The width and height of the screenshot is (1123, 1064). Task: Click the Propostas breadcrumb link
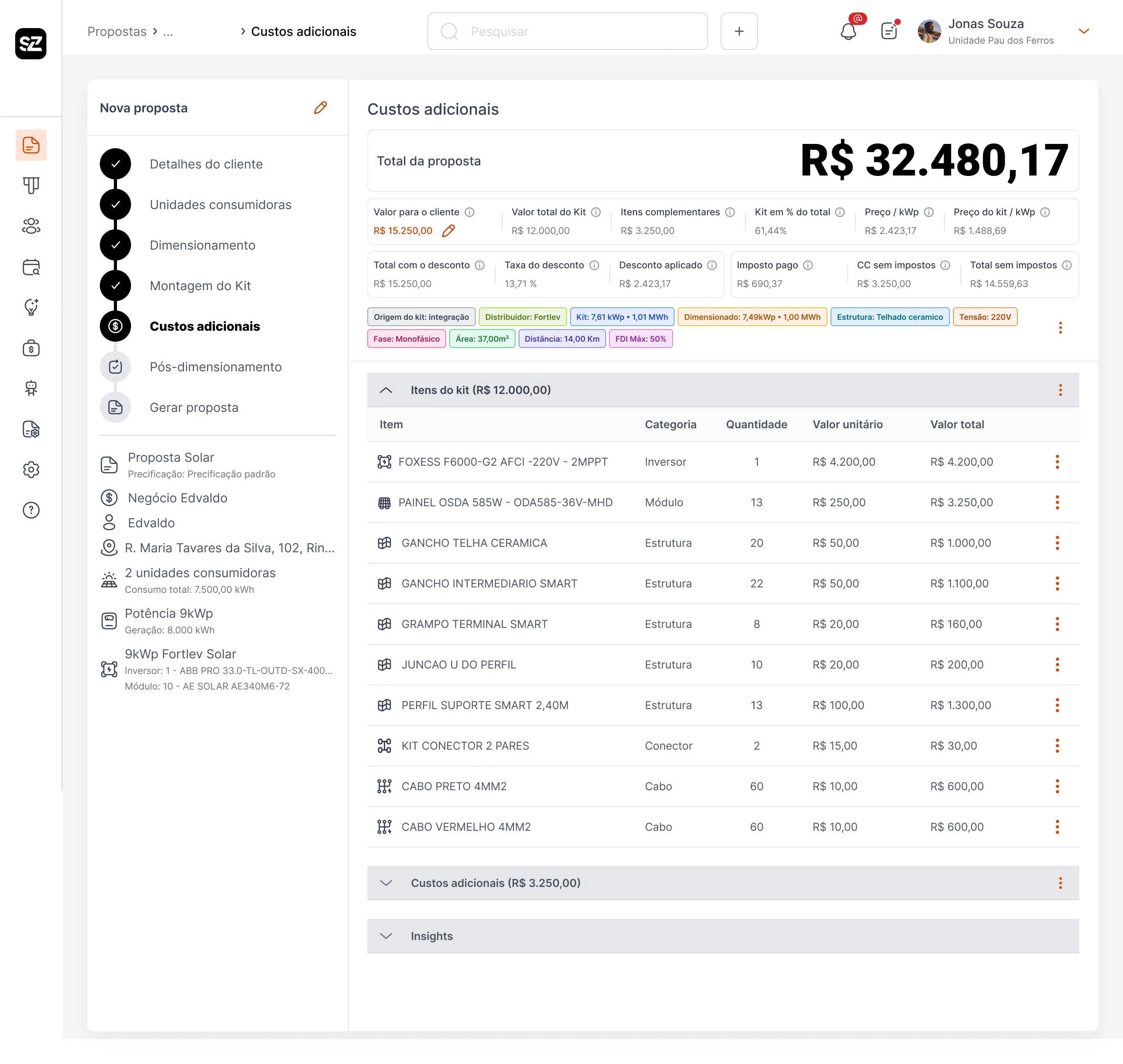pos(117,31)
